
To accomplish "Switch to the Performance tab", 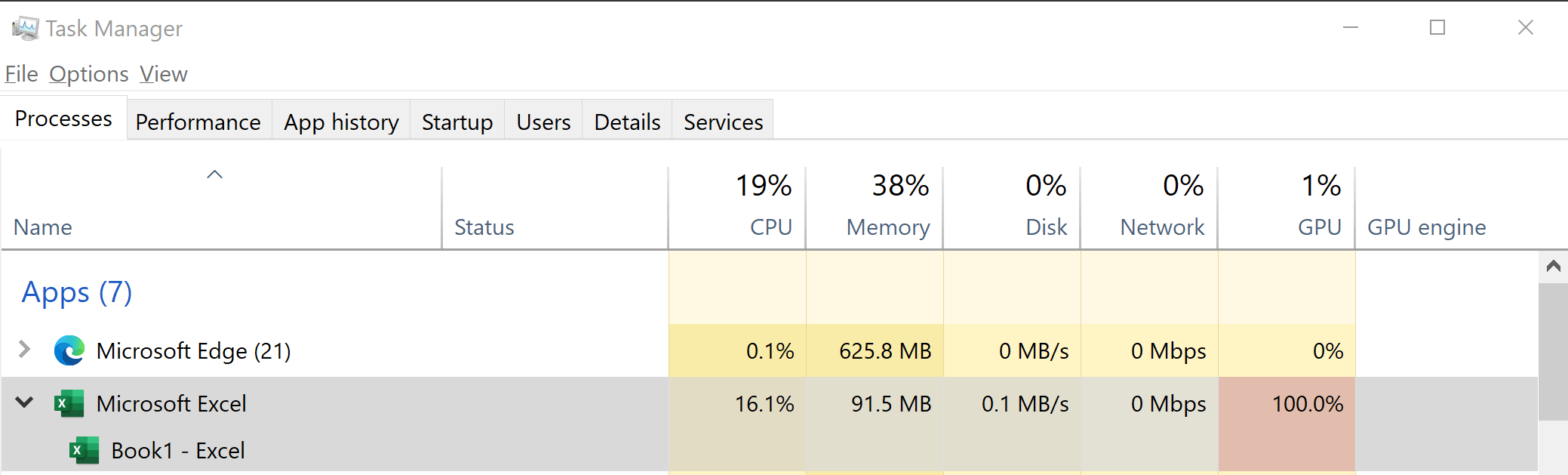I will point(198,122).
